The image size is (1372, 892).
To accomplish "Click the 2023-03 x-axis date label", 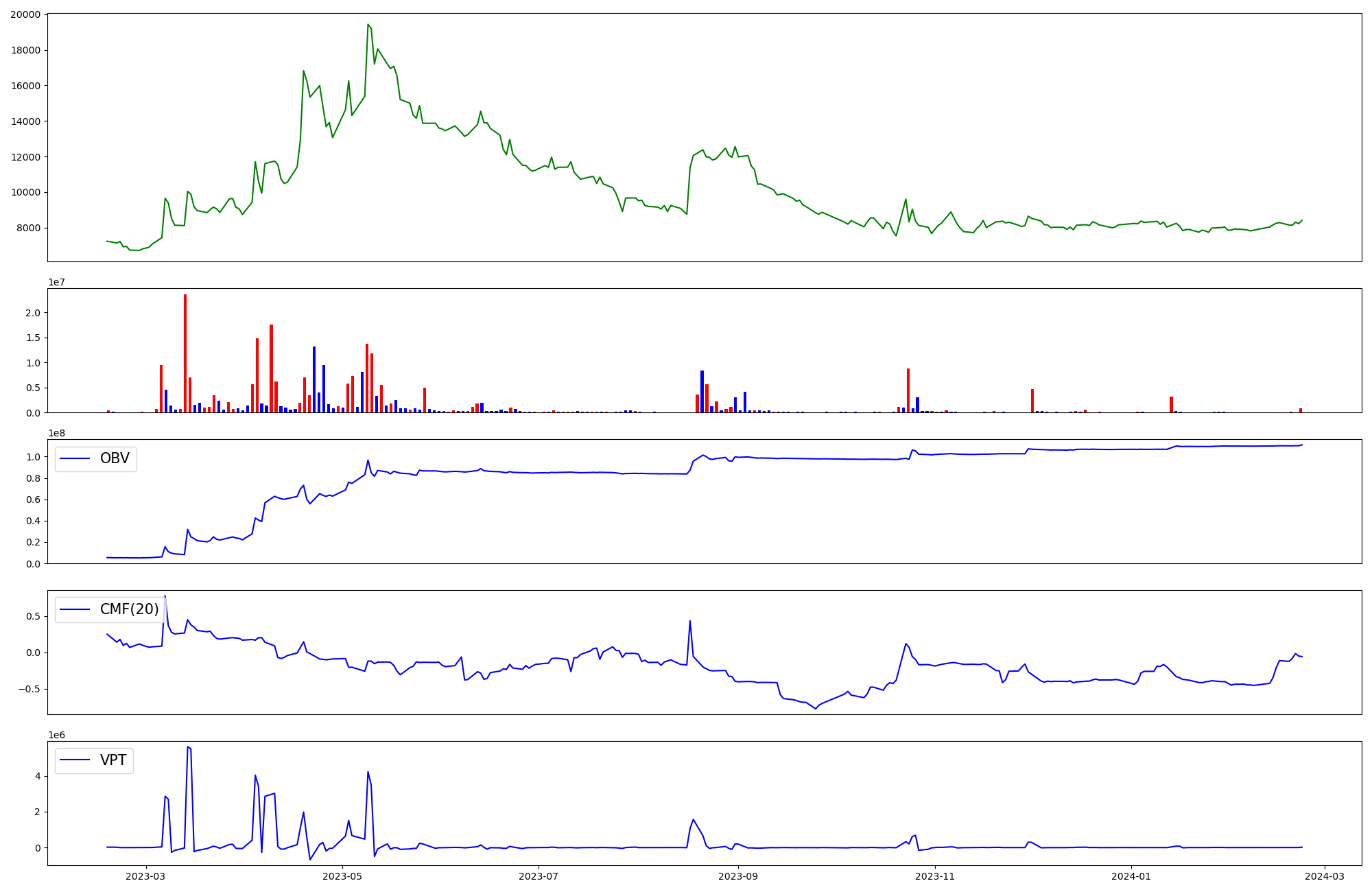I will (x=145, y=876).
